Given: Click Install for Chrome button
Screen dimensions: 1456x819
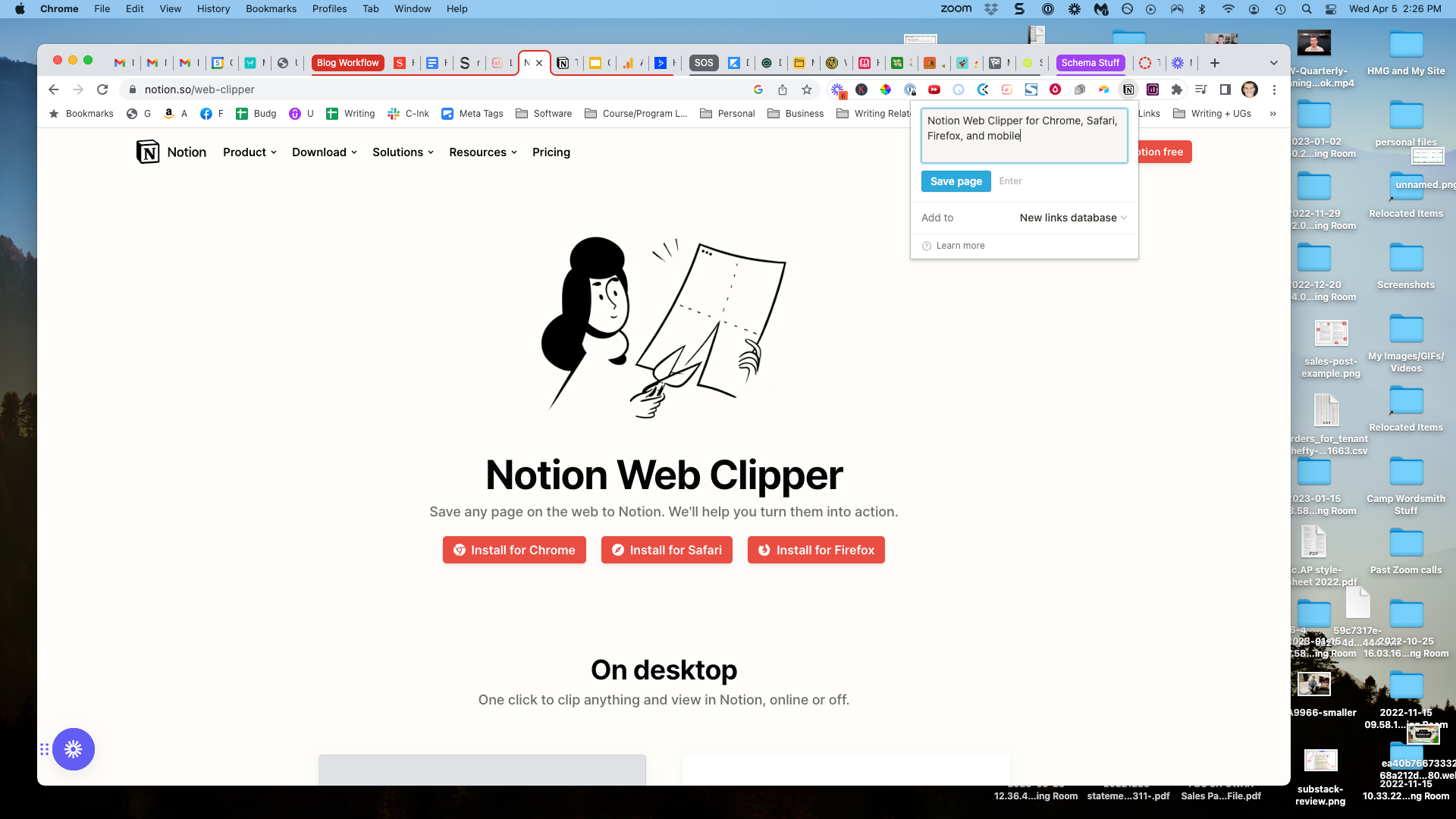Looking at the screenshot, I should click(x=514, y=550).
